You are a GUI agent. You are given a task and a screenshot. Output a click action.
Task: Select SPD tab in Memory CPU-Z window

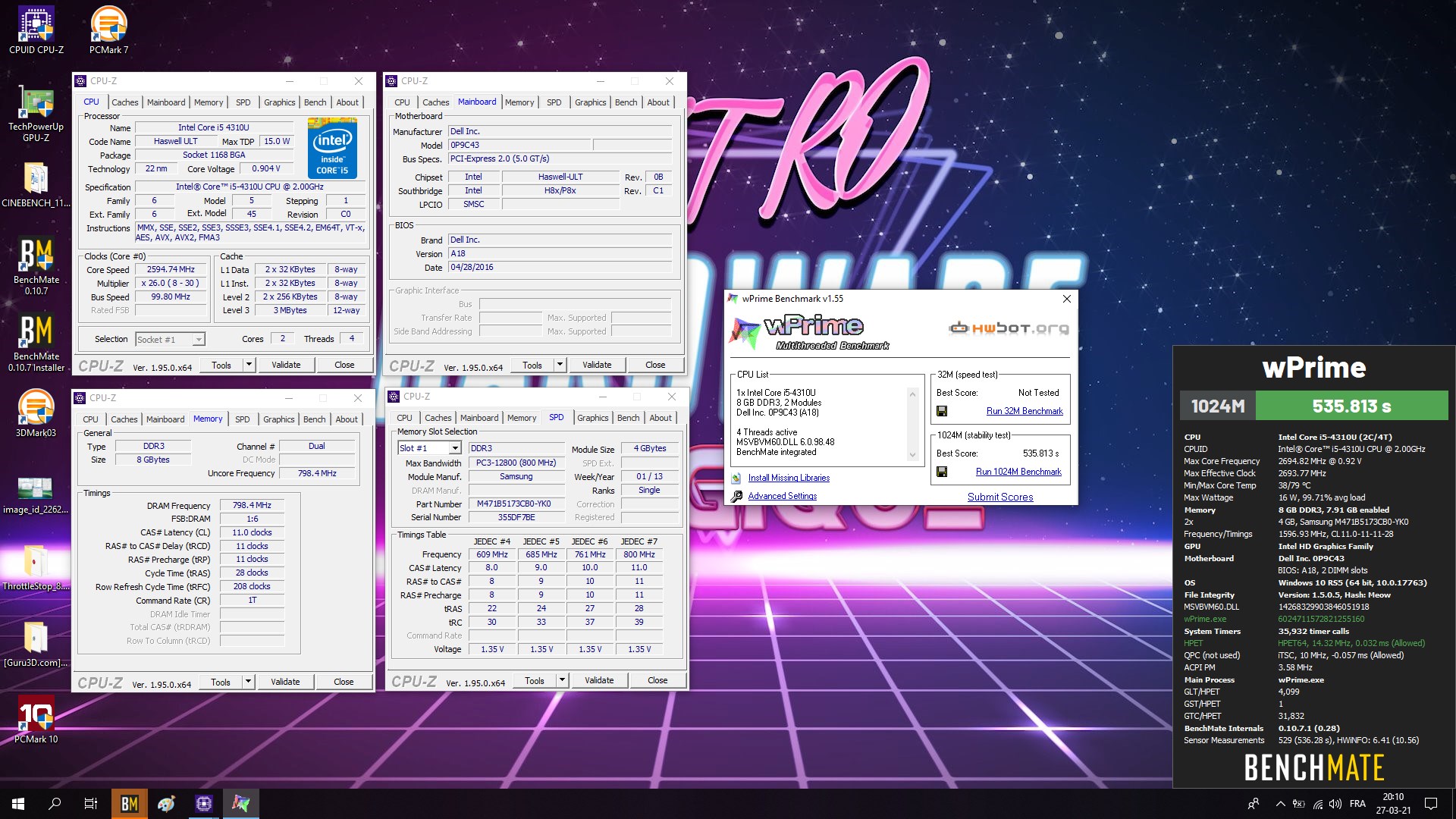tap(242, 419)
